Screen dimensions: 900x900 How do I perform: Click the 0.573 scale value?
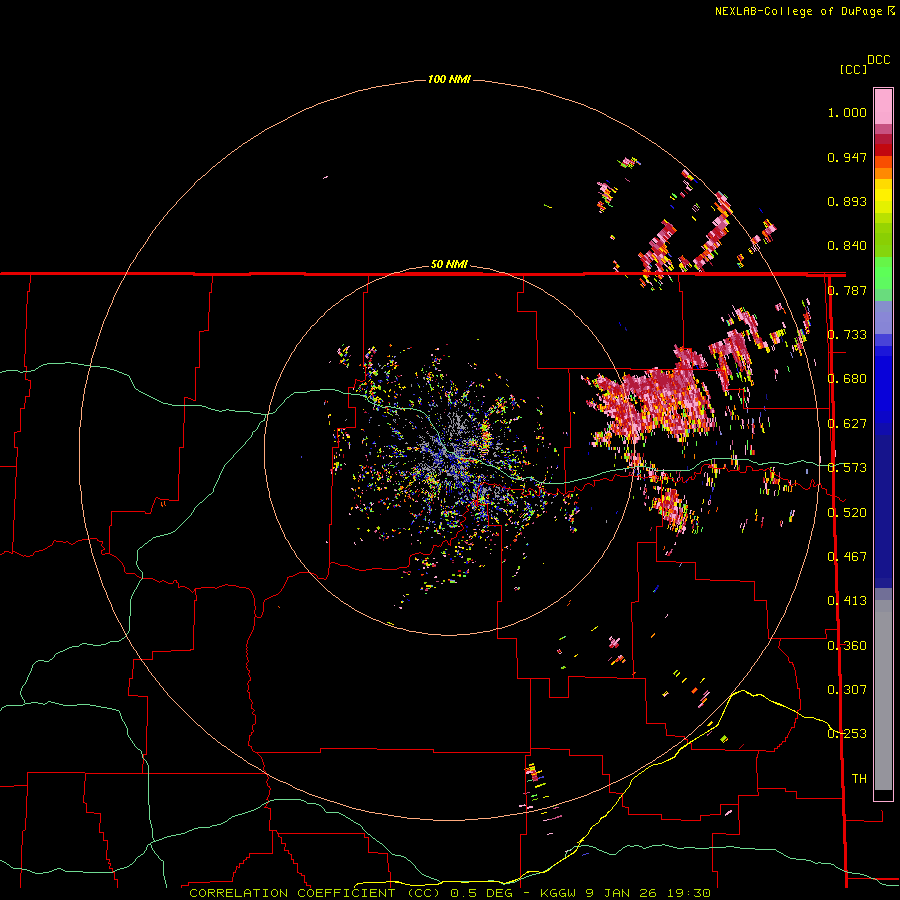(x=847, y=468)
